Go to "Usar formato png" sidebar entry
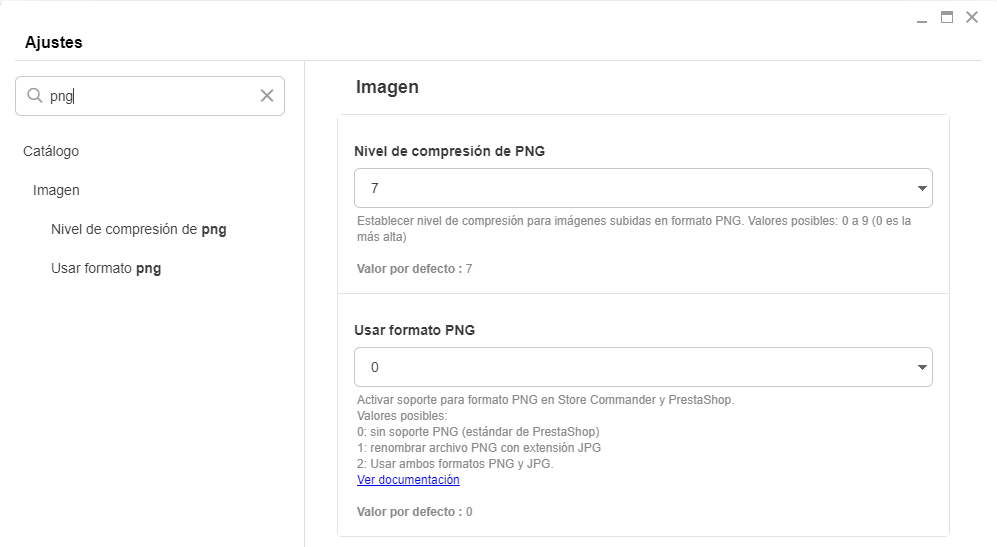Image resolution: width=997 pixels, height=547 pixels. tap(106, 268)
